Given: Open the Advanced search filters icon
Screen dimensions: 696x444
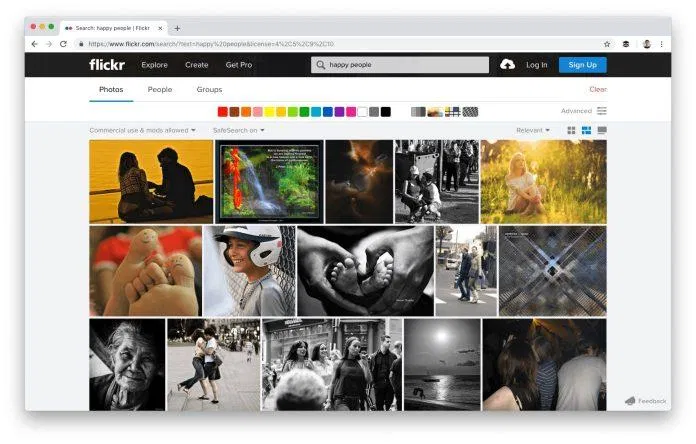Looking at the screenshot, I should coord(601,111).
